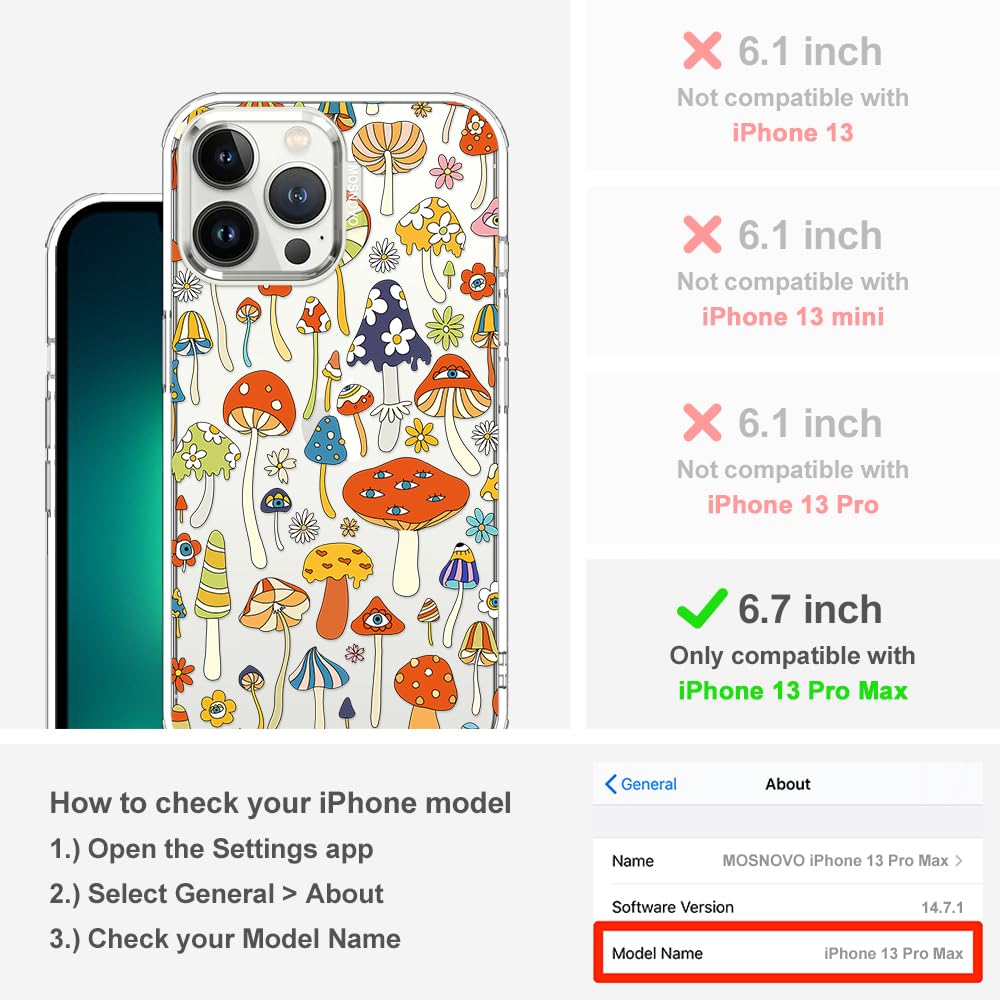Click the red X beside iPhone 13

tap(702, 50)
